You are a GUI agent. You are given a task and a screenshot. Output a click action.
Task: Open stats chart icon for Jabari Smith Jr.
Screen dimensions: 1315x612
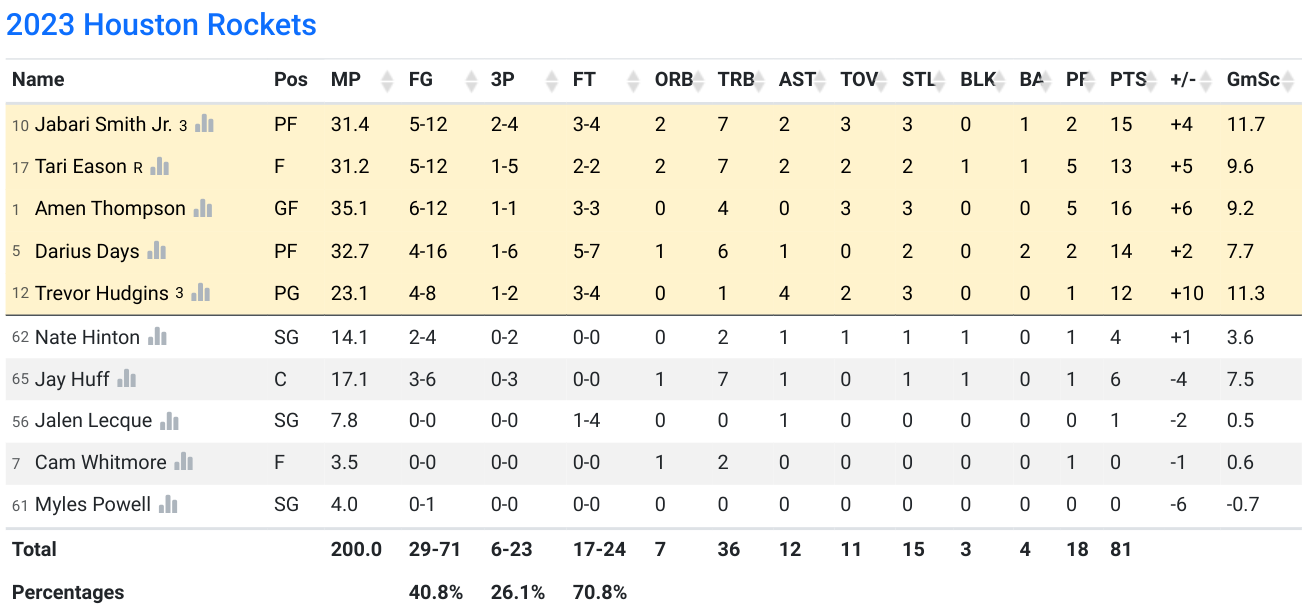coord(205,124)
